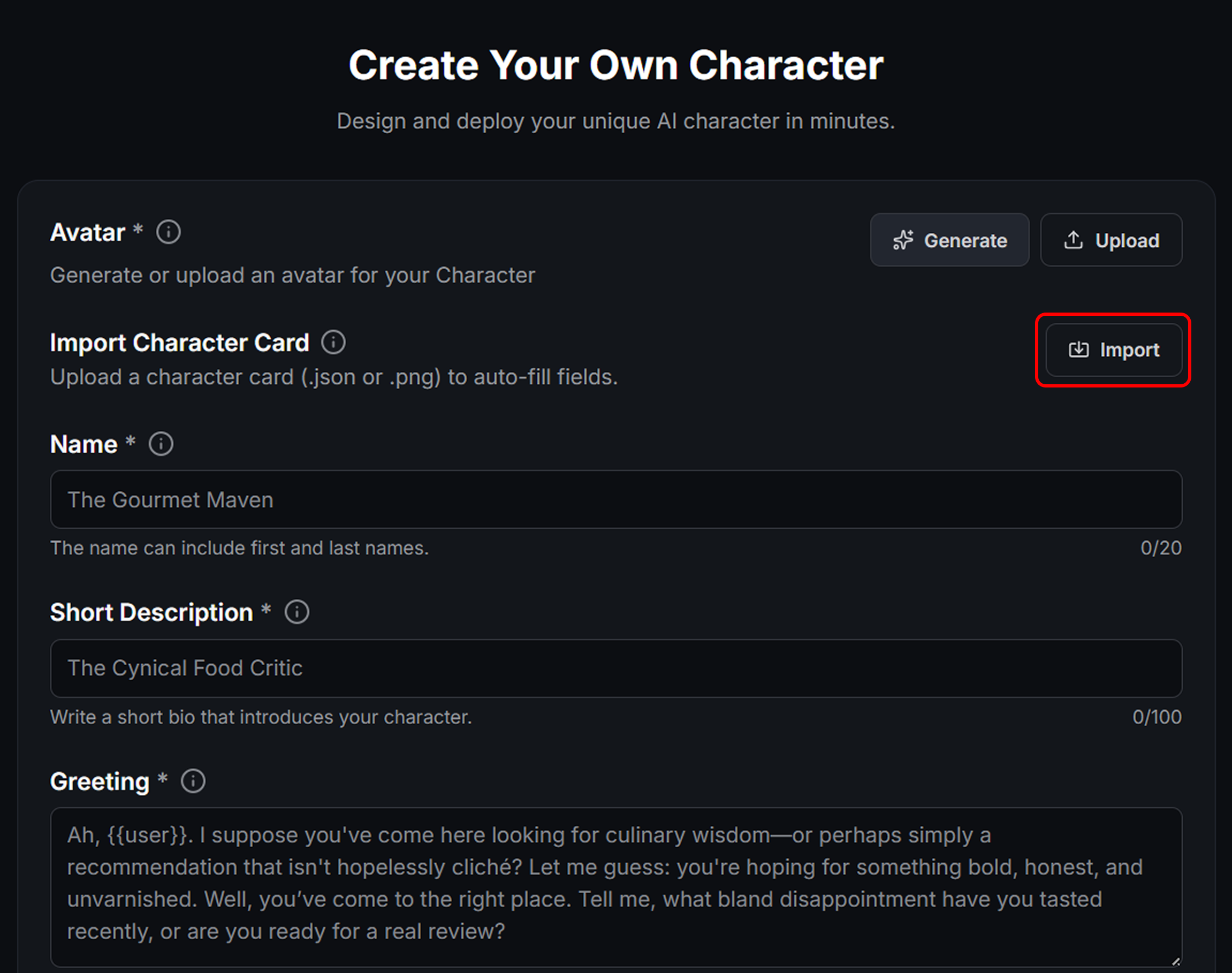
Task: Click the Import Character Card info icon
Action: click(333, 343)
